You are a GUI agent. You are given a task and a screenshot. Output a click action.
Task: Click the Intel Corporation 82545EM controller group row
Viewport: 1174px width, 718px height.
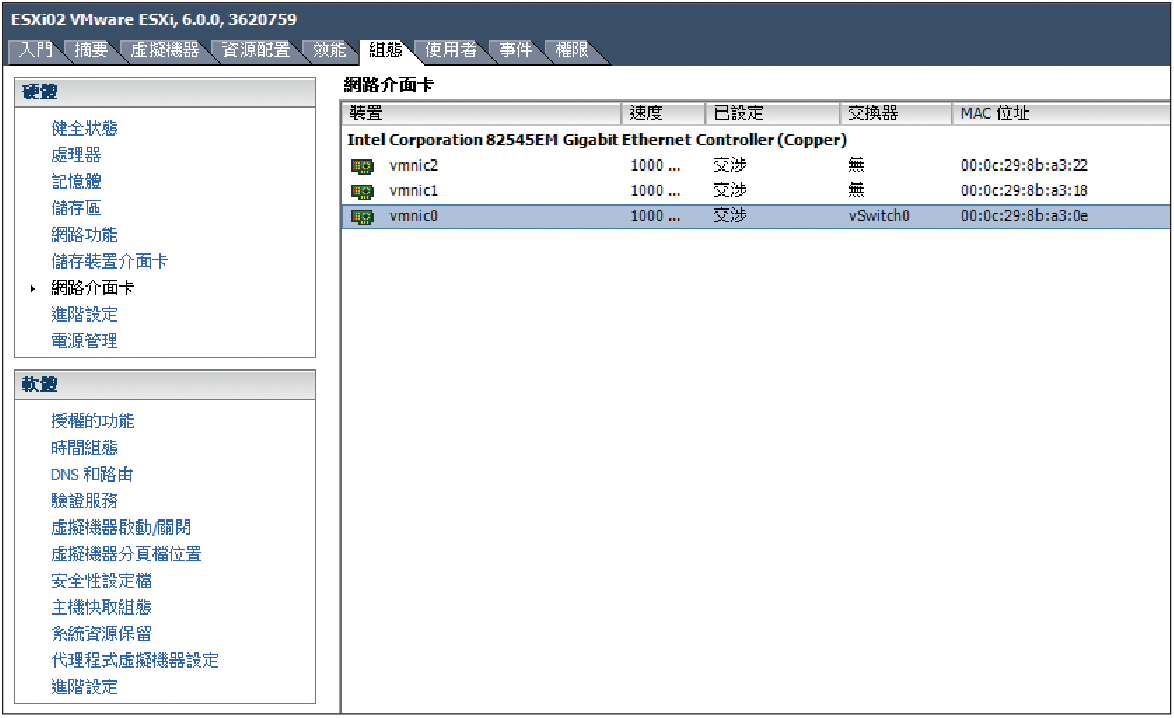tap(755, 140)
